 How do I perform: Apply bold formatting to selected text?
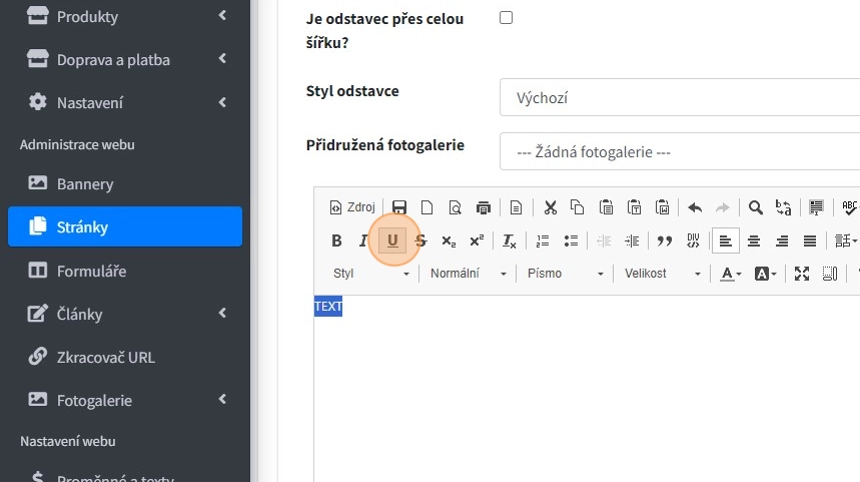pos(336,241)
